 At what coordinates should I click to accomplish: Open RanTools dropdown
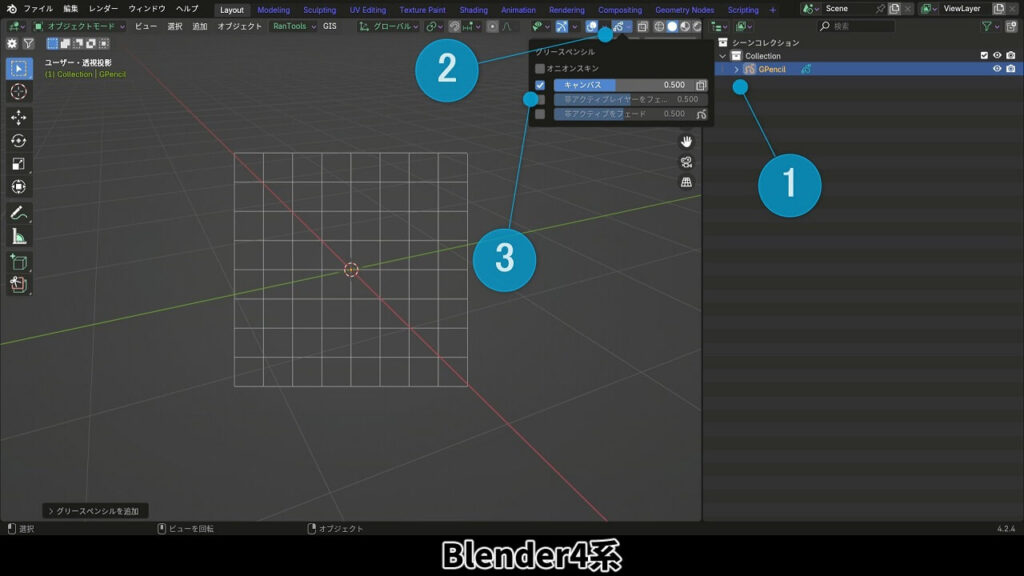tap(294, 27)
